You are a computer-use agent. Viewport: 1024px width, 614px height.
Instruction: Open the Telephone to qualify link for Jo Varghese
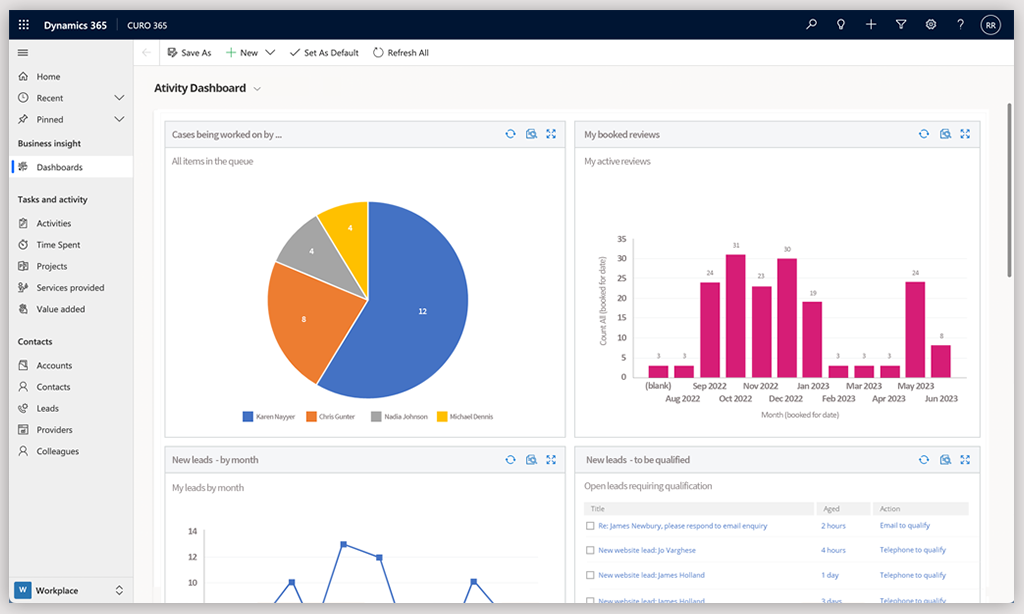tap(912, 550)
